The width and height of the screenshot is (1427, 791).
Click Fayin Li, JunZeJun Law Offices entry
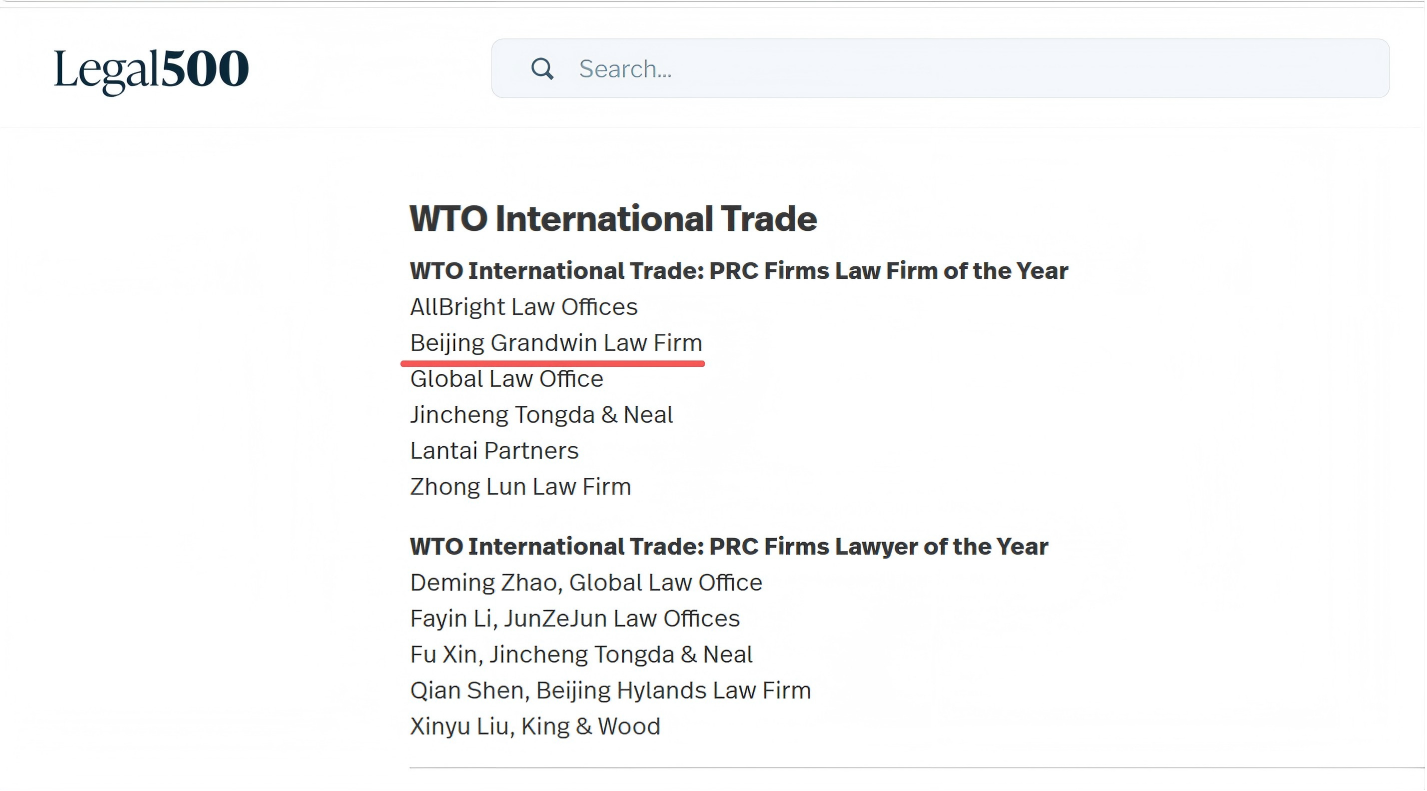(575, 619)
